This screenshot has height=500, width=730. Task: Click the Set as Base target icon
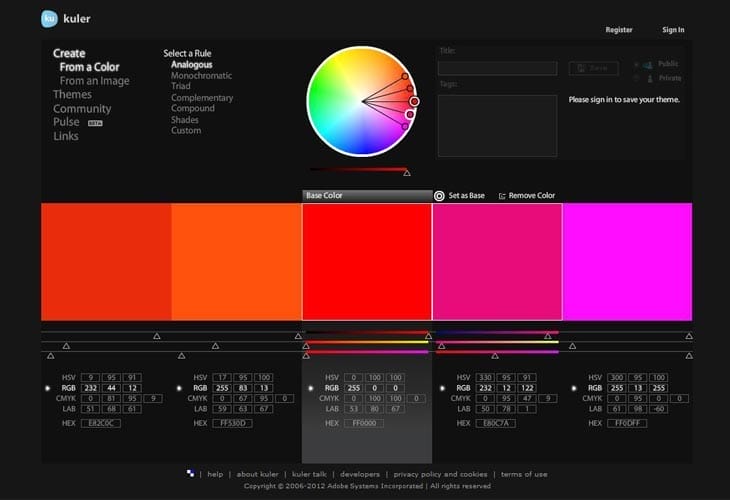(439, 196)
